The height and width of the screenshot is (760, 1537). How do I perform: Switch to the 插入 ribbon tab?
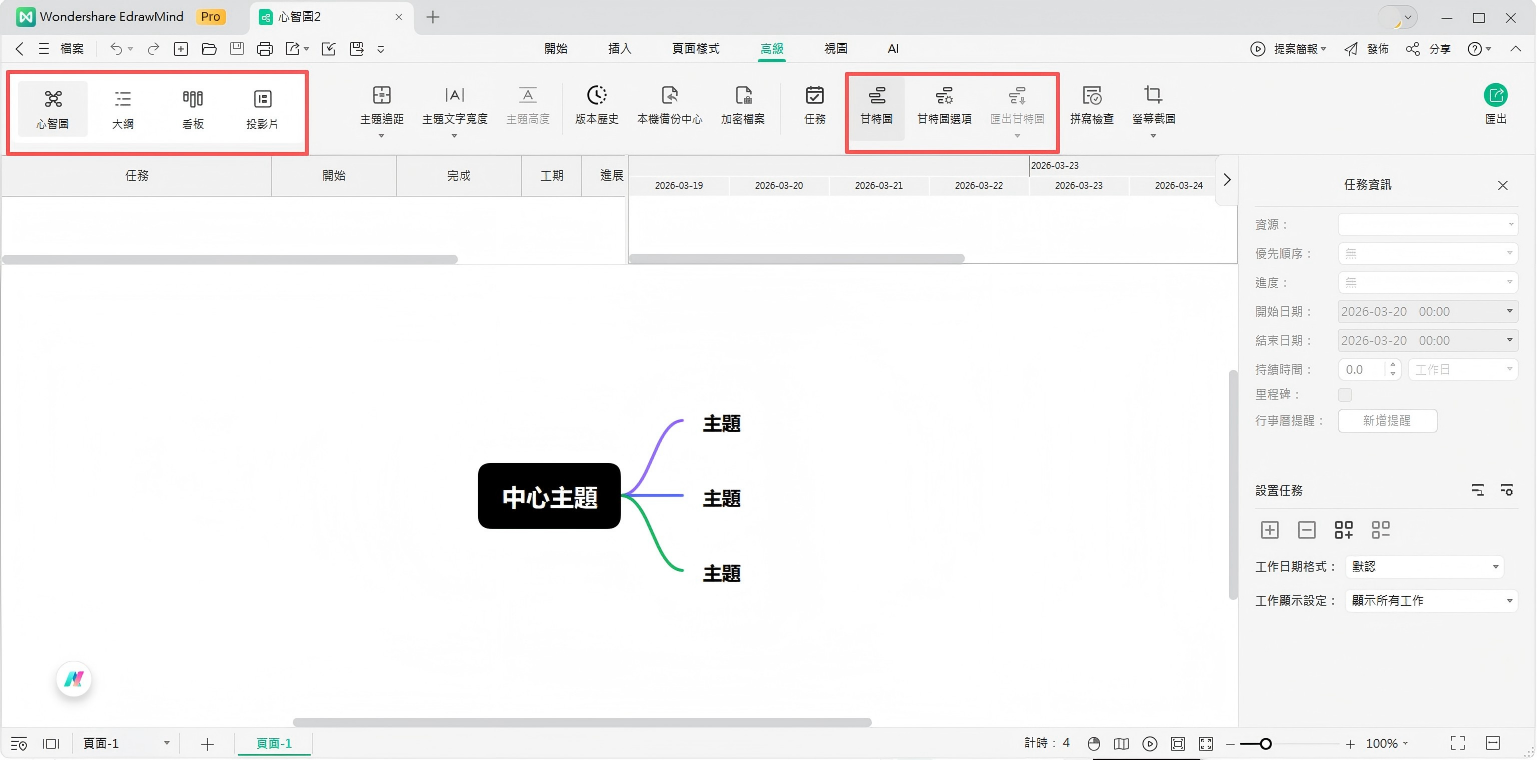[x=620, y=48]
